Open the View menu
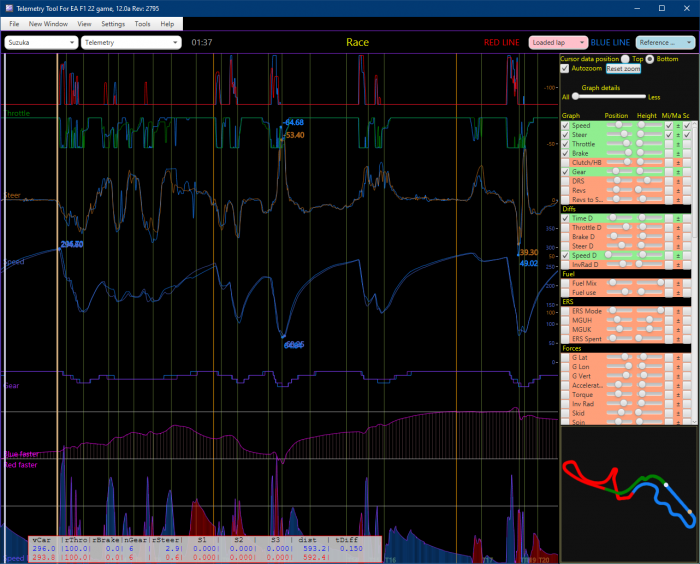The height and width of the screenshot is (564, 700). [84, 24]
